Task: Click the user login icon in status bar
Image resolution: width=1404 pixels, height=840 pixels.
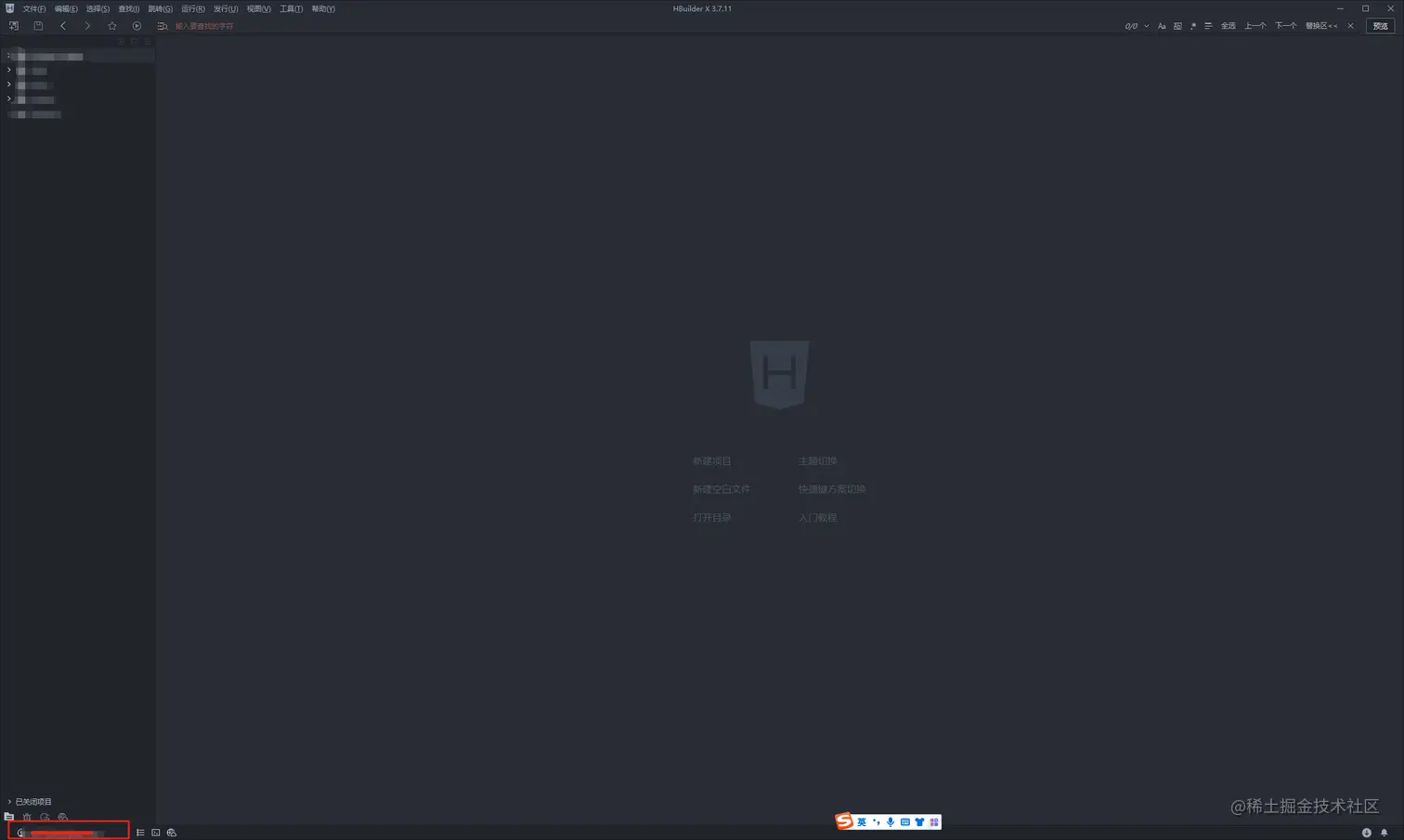Action: pos(21,833)
